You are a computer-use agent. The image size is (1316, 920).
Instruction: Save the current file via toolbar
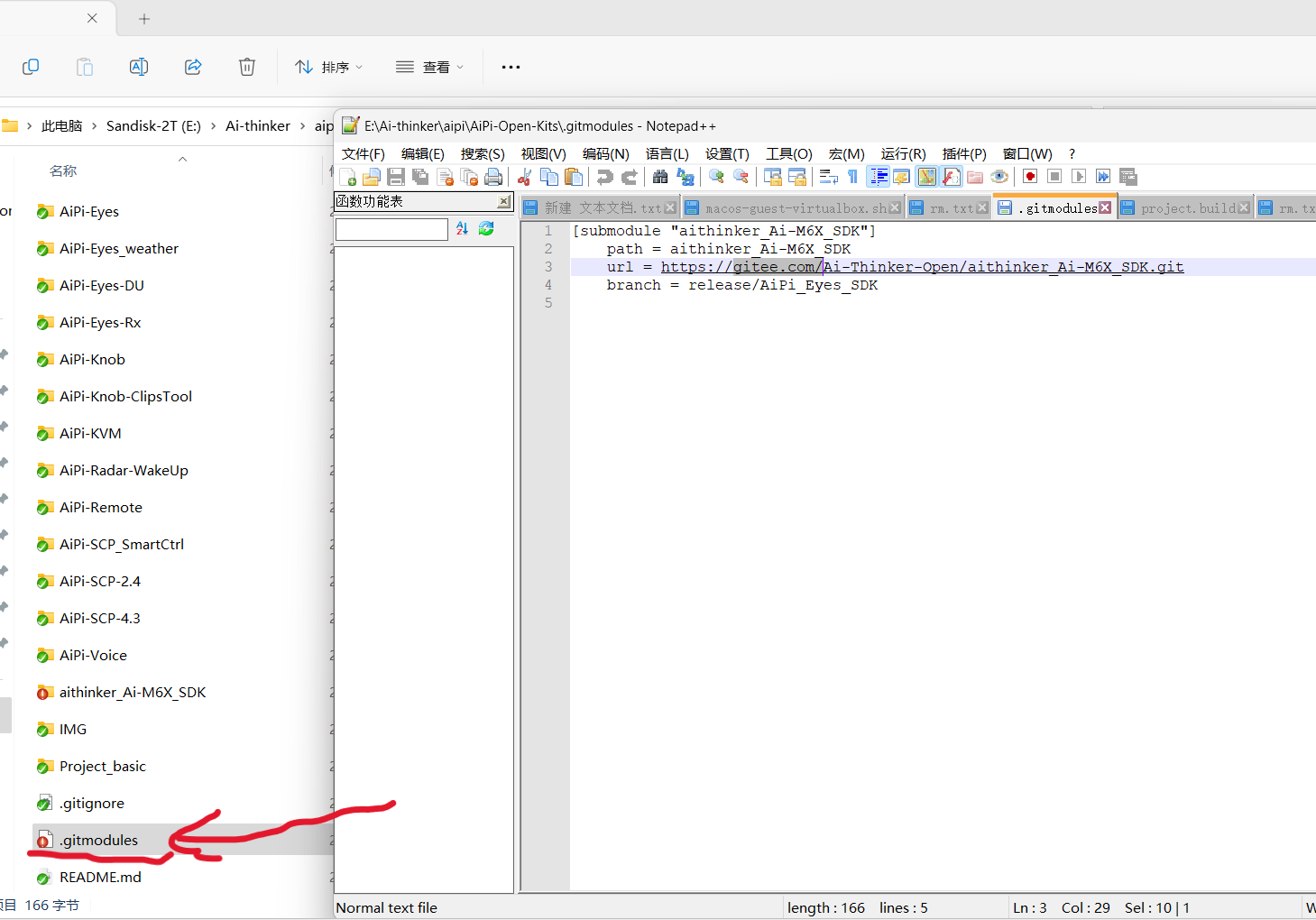pyautogui.click(x=395, y=177)
